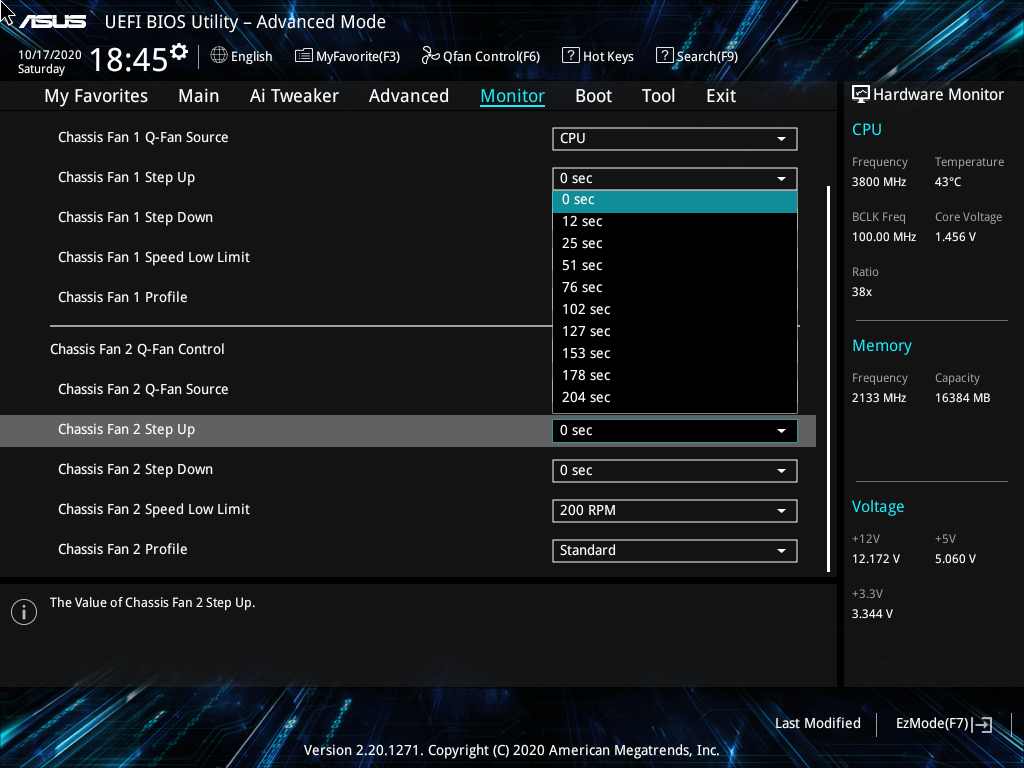Screen dimensions: 1024x768
Task: Click the BCLK Freq value 100.00 MHz
Action: 884,237
